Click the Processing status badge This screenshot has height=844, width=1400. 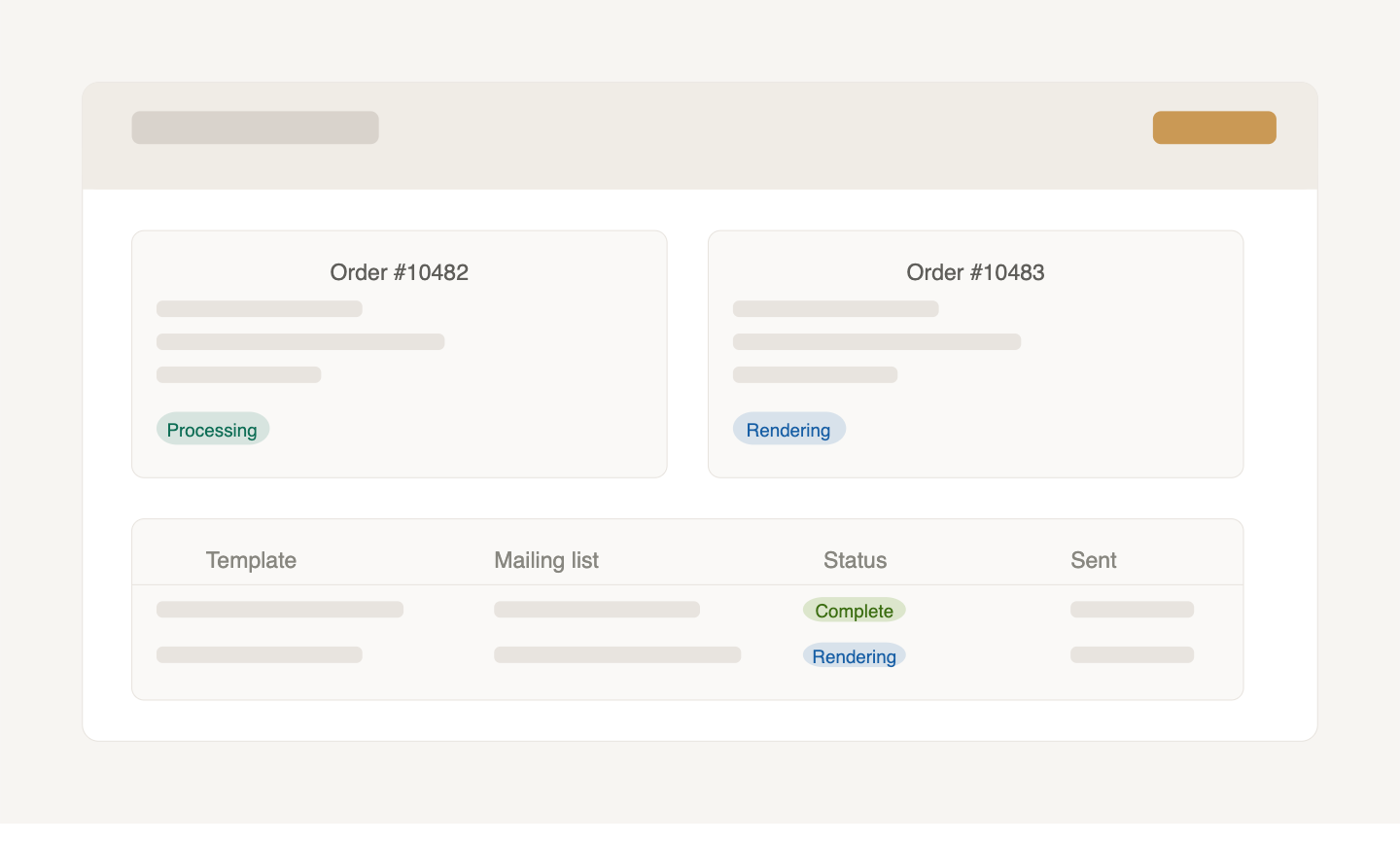point(213,429)
